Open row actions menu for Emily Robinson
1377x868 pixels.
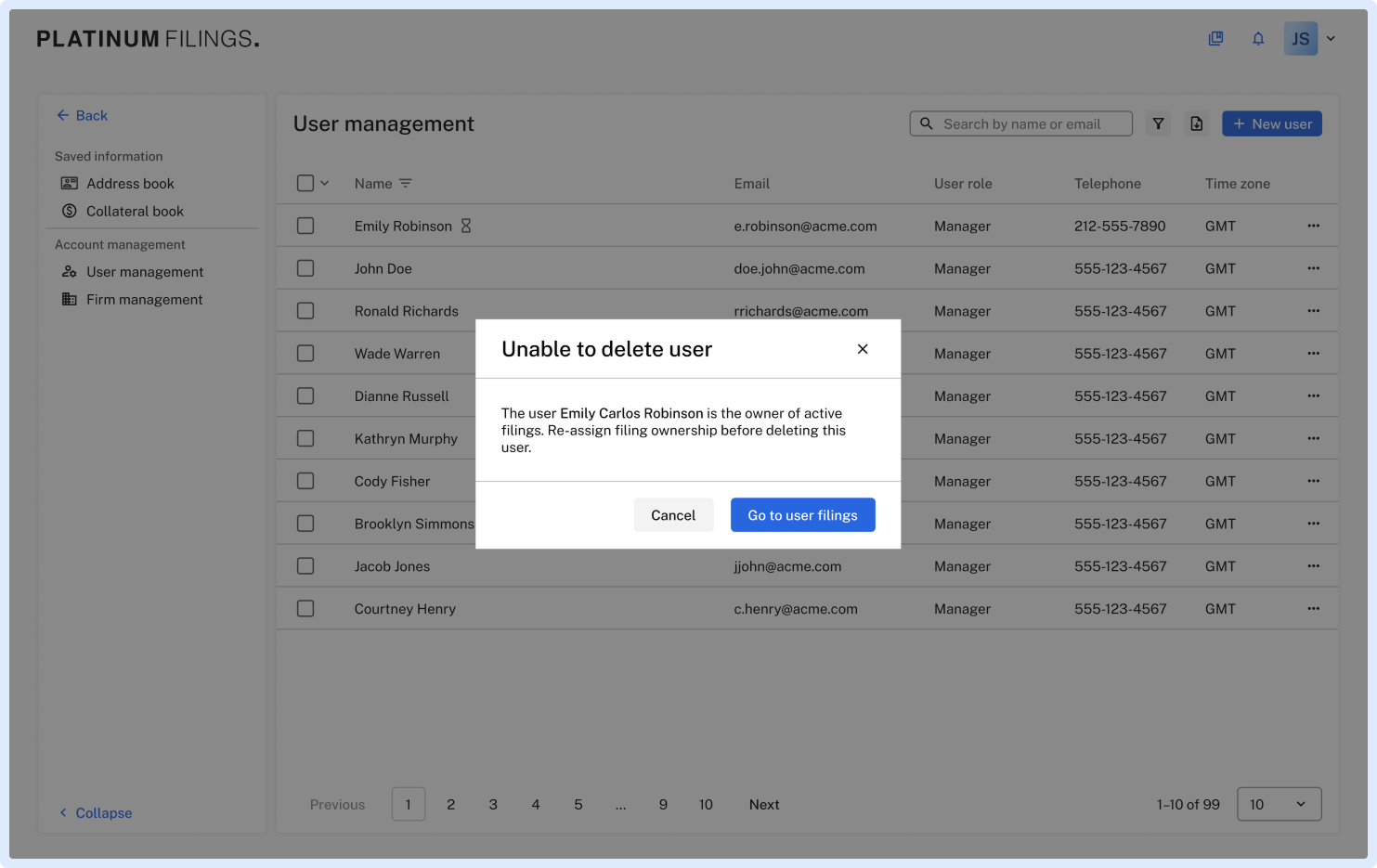coord(1313,226)
